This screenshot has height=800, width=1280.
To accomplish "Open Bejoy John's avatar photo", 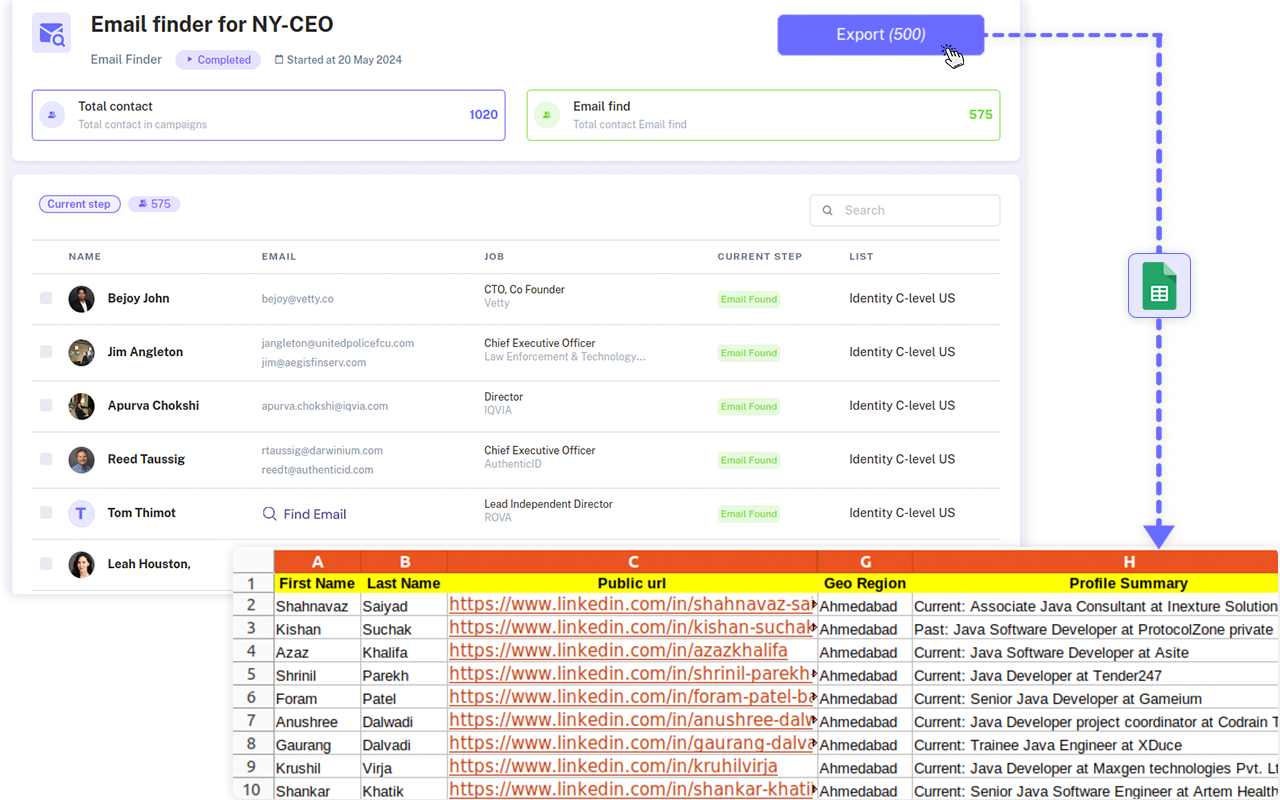I will [81, 298].
